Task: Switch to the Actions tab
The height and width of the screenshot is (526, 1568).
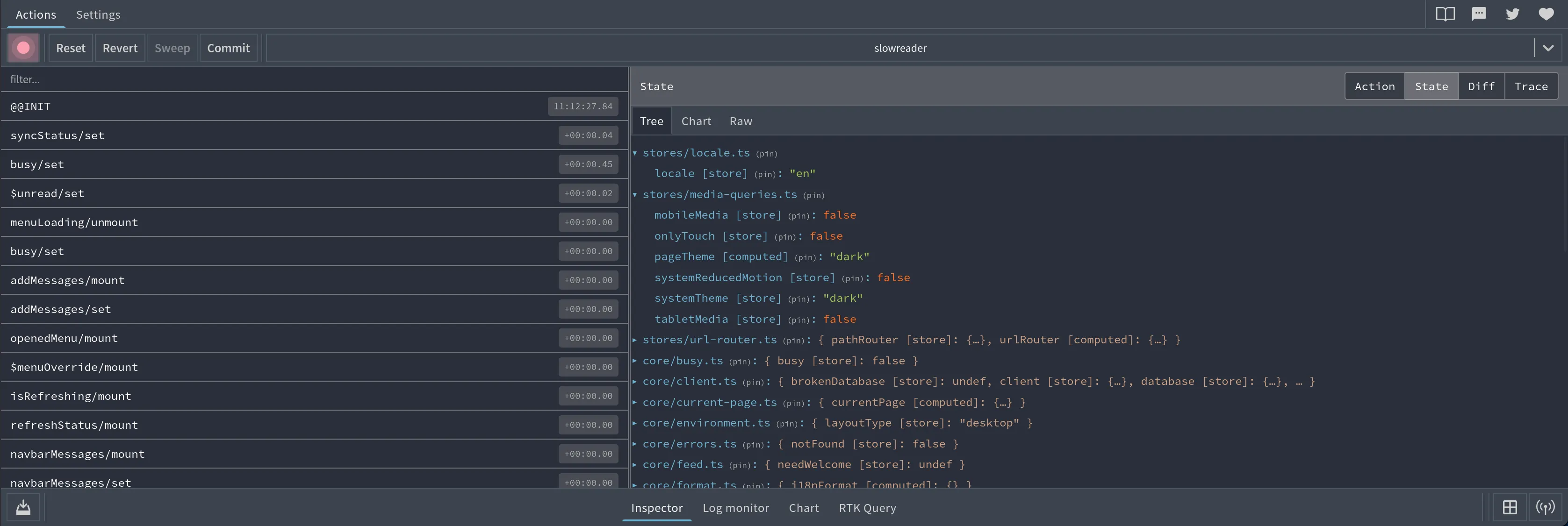Action: coord(36,14)
